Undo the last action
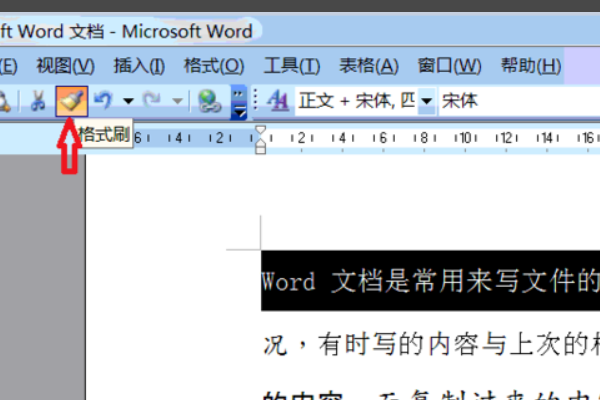 (x=103, y=101)
